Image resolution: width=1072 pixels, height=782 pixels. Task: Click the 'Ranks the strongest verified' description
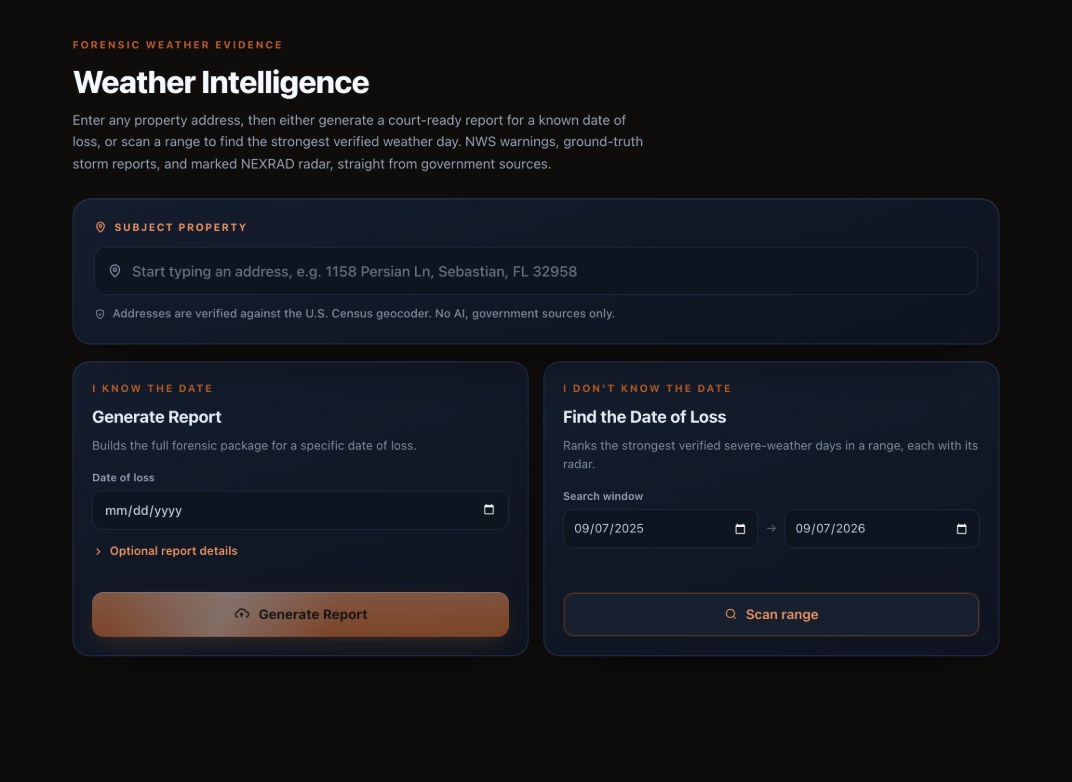[x=770, y=455]
